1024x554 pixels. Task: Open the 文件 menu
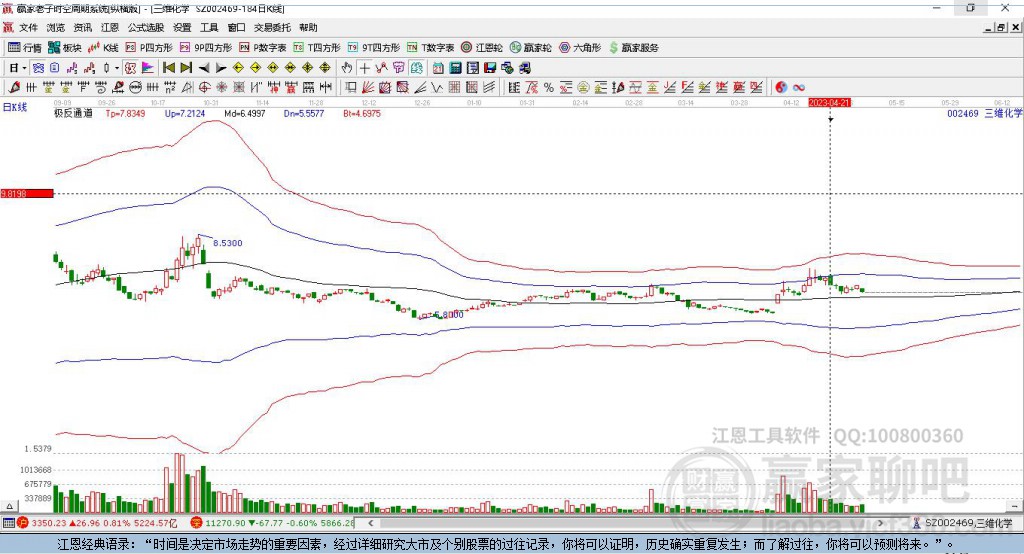(x=29, y=27)
